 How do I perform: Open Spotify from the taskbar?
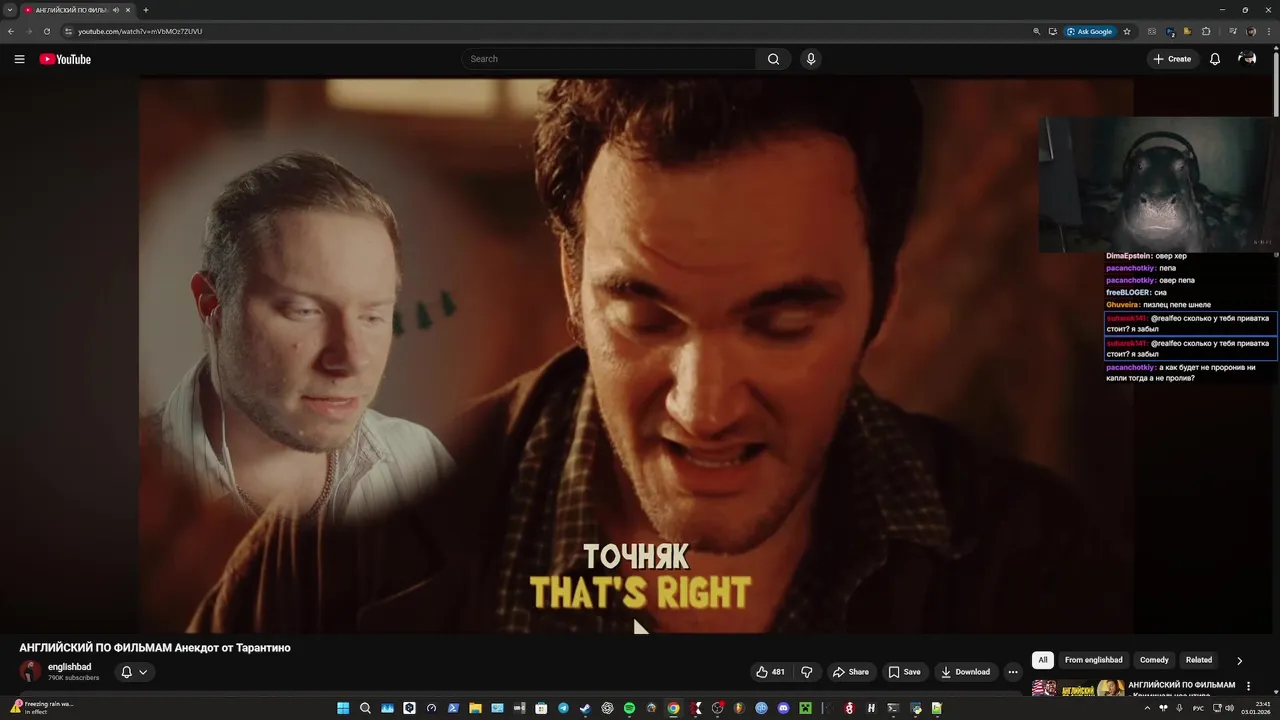coord(629,708)
